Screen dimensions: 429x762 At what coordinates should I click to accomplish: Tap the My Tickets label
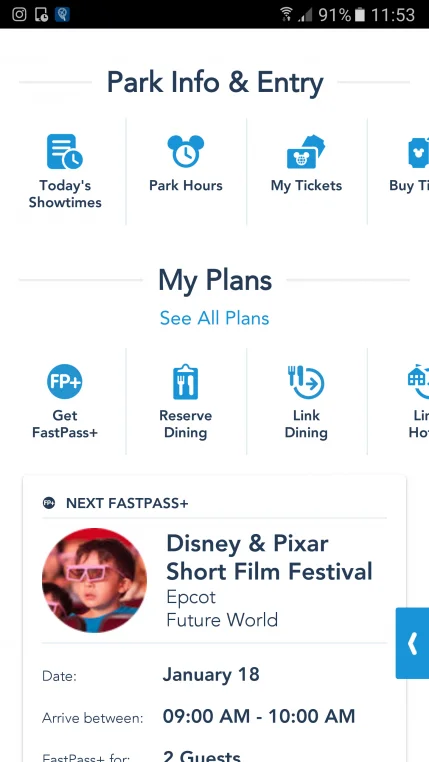(306, 186)
